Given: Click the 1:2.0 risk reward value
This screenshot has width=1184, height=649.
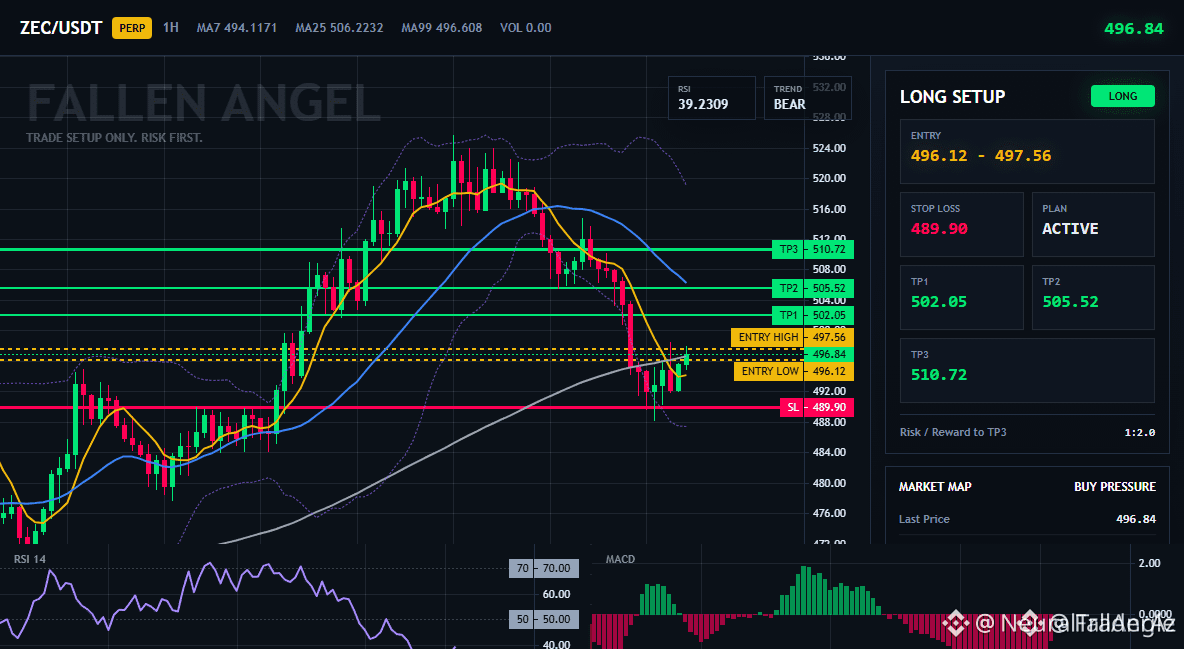Looking at the screenshot, I should (1139, 433).
